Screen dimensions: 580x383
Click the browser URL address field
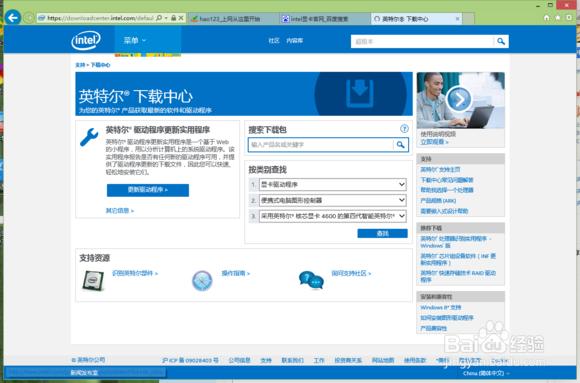click(x=100, y=18)
